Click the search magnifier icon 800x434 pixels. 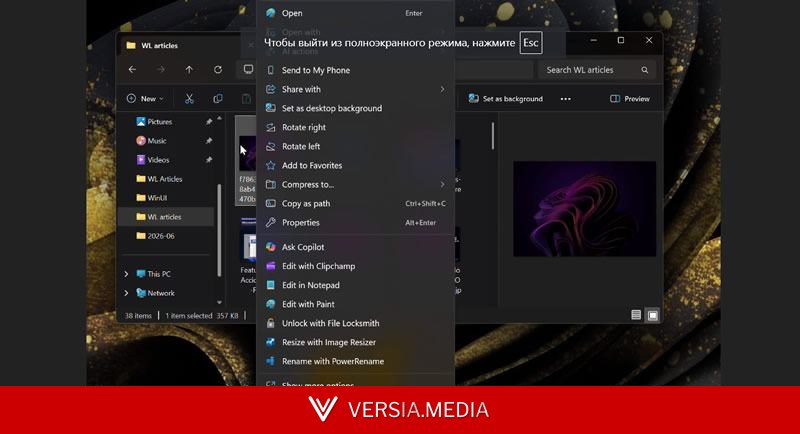(645, 70)
